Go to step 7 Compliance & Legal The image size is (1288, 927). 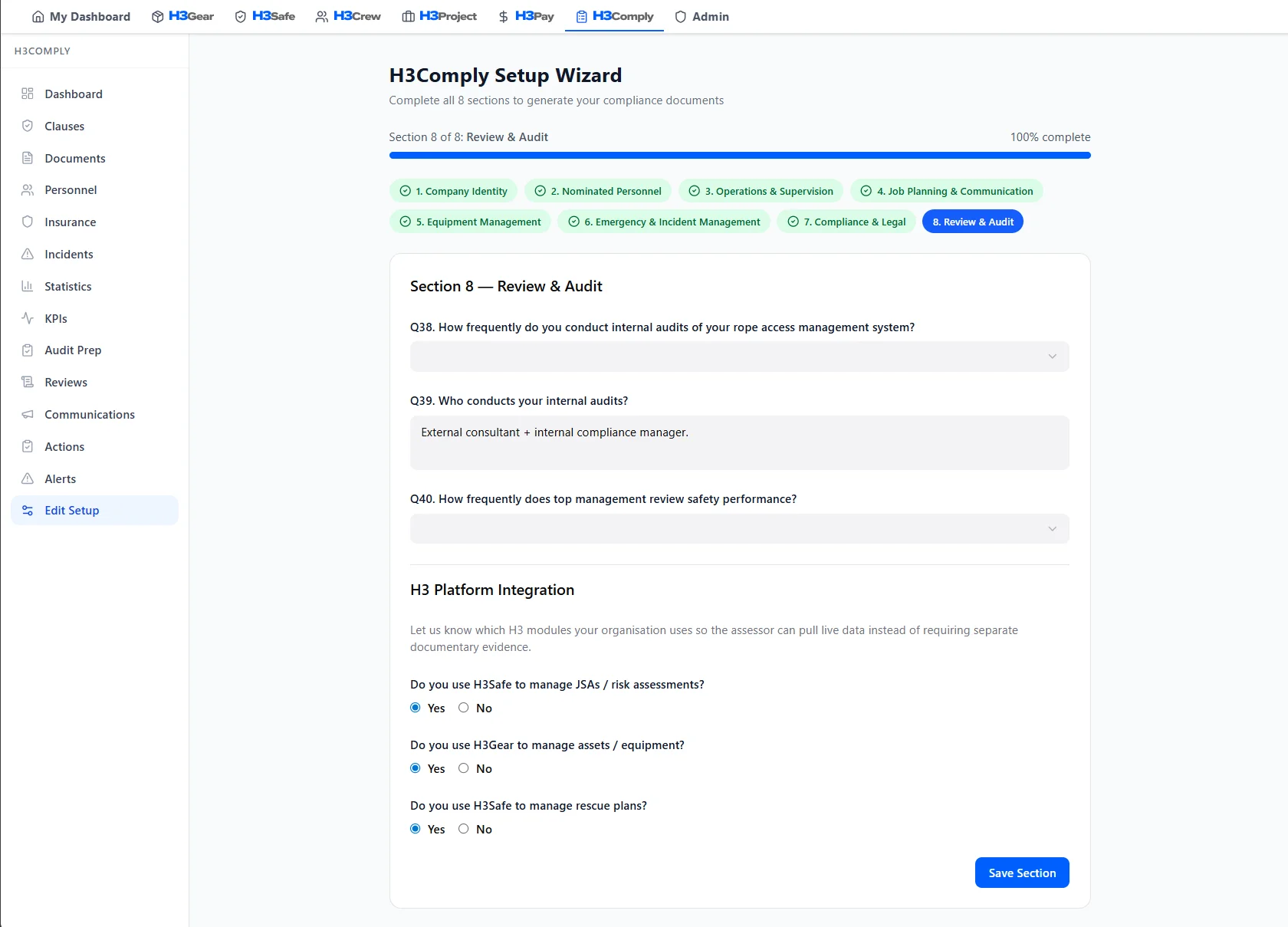coord(846,222)
